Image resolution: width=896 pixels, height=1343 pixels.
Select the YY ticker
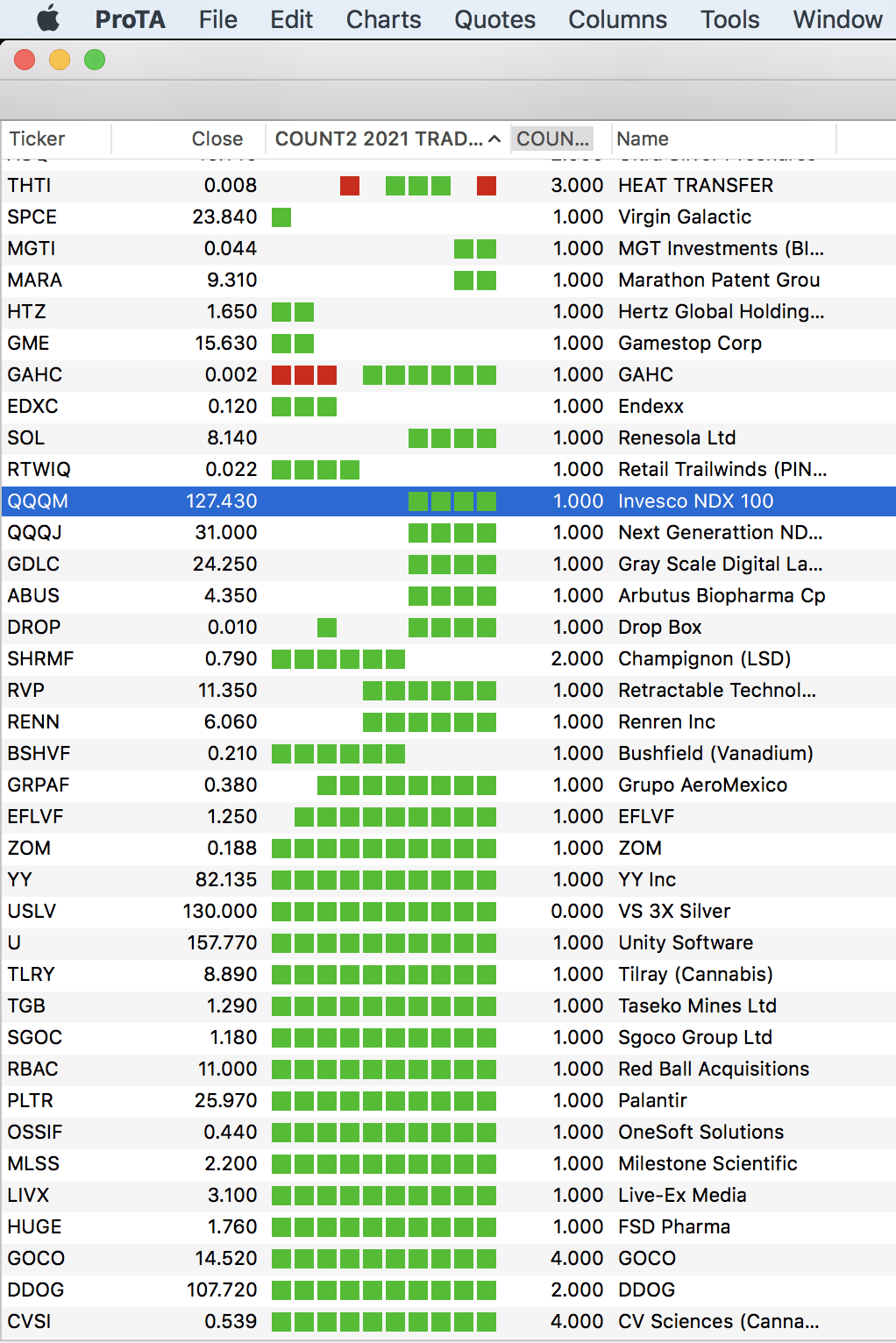point(19,880)
